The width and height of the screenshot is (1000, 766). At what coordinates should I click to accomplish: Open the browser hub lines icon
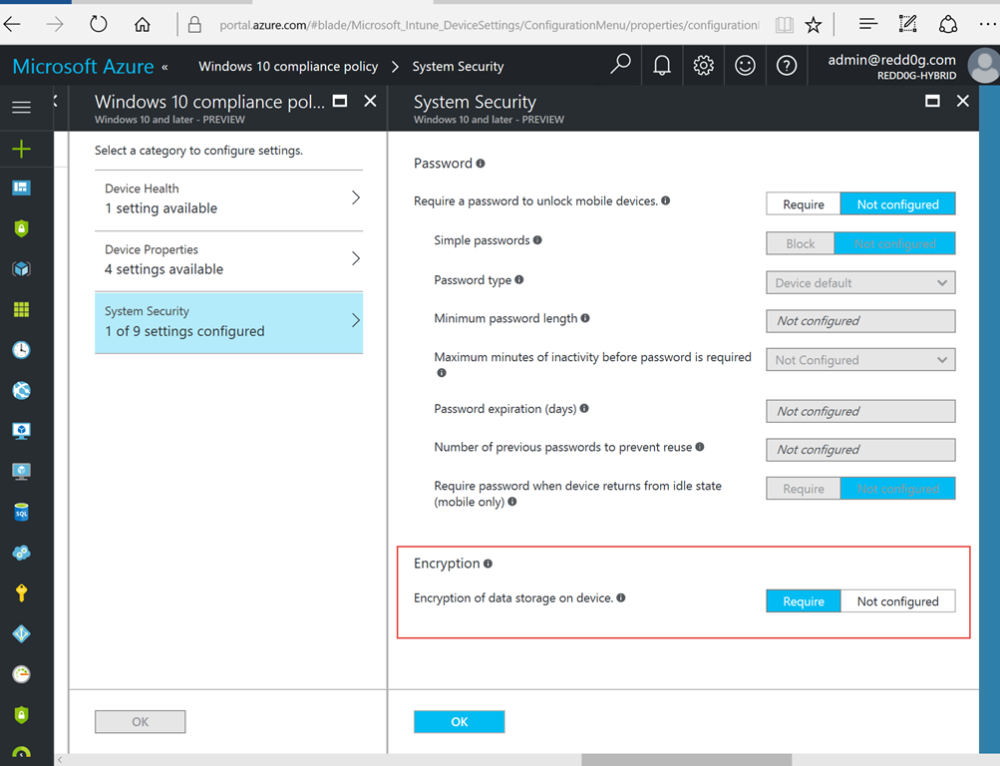point(868,24)
